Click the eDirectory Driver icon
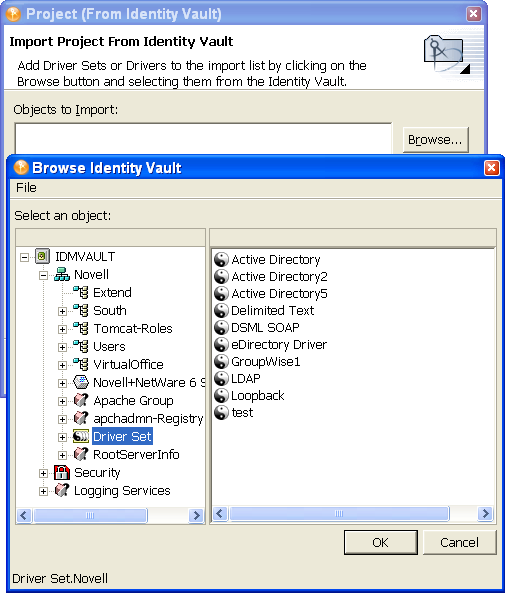The width and height of the screenshot is (505, 593). (221, 345)
